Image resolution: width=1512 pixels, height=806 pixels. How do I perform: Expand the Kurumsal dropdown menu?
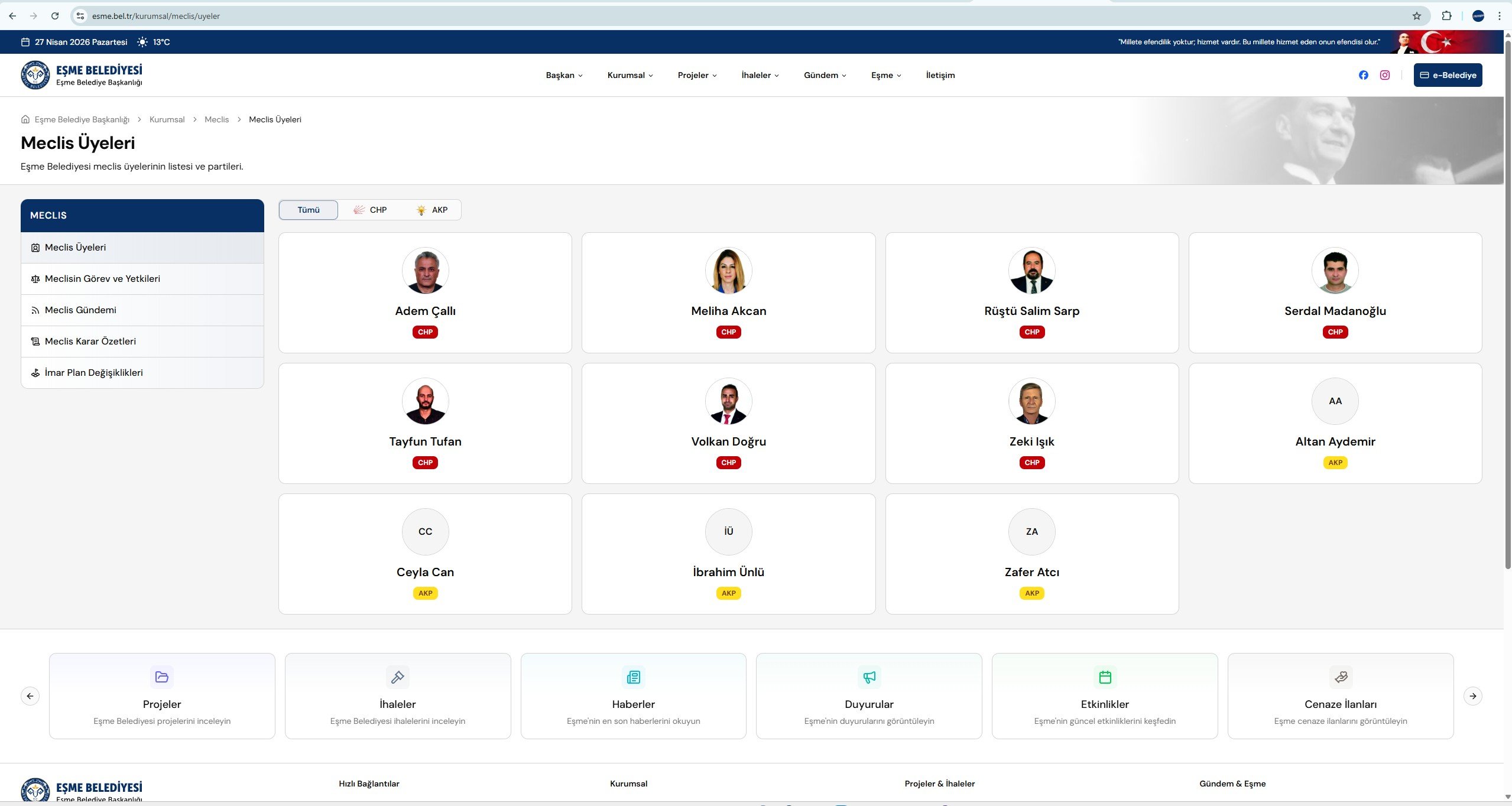pyautogui.click(x=630, y=75)
